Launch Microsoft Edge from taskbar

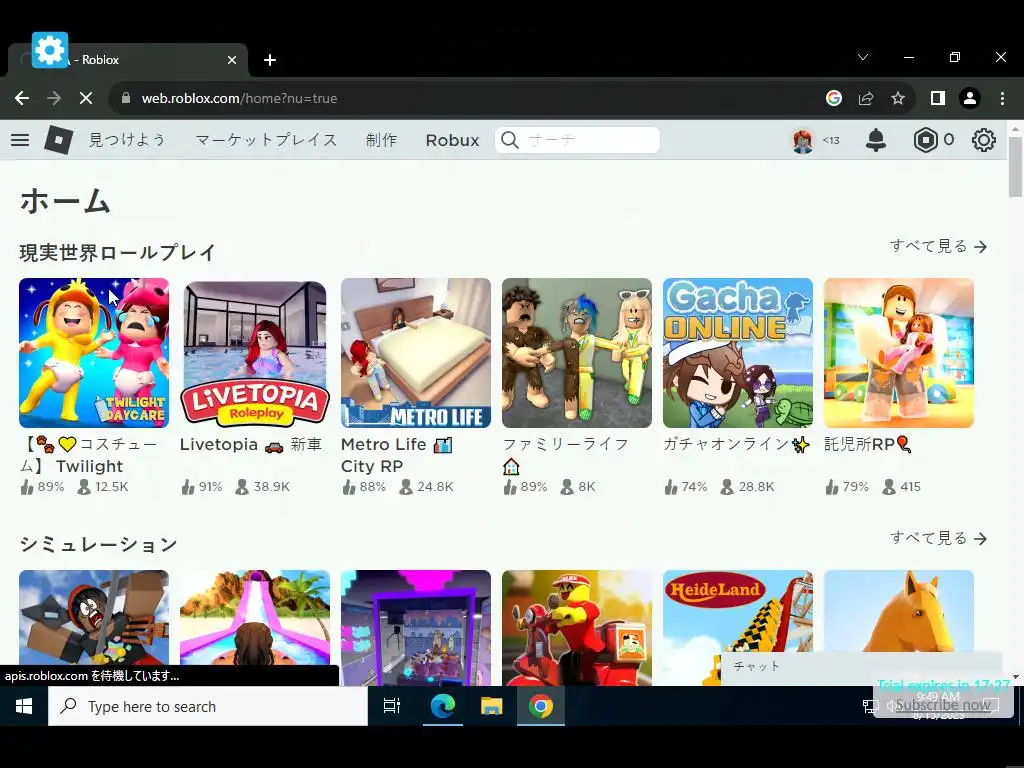point(443,706)
